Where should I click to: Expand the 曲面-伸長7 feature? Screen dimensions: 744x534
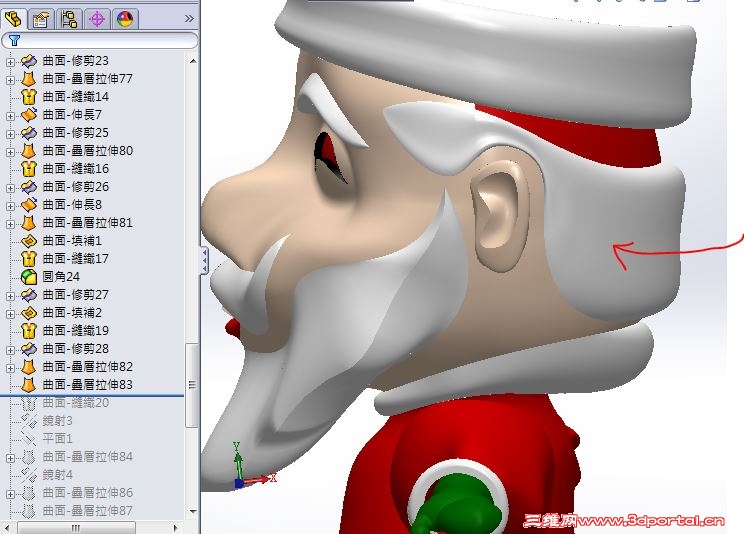(x=10, y=116)
